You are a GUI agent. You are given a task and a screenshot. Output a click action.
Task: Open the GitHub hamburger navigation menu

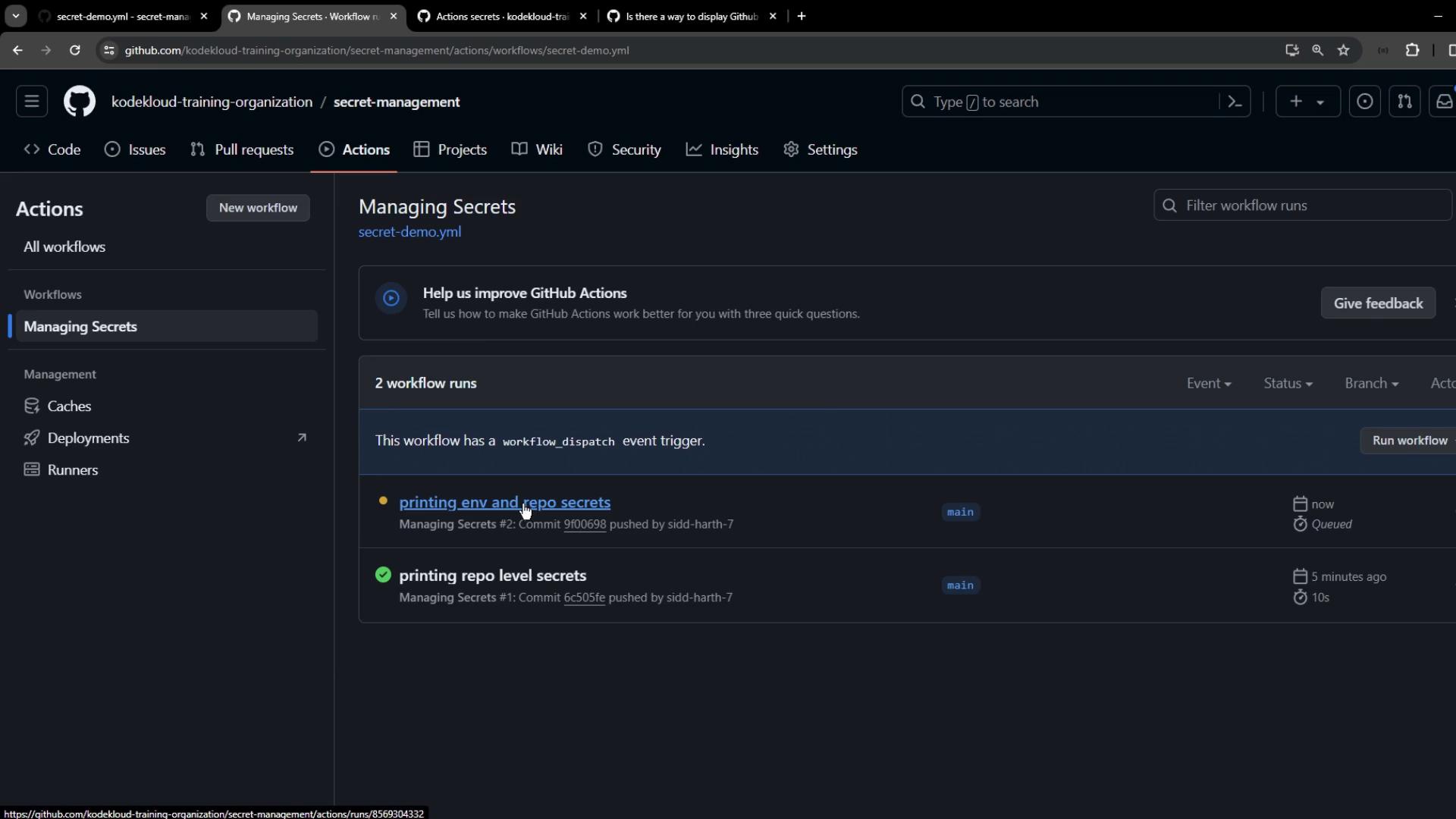[x=32, y=102]
